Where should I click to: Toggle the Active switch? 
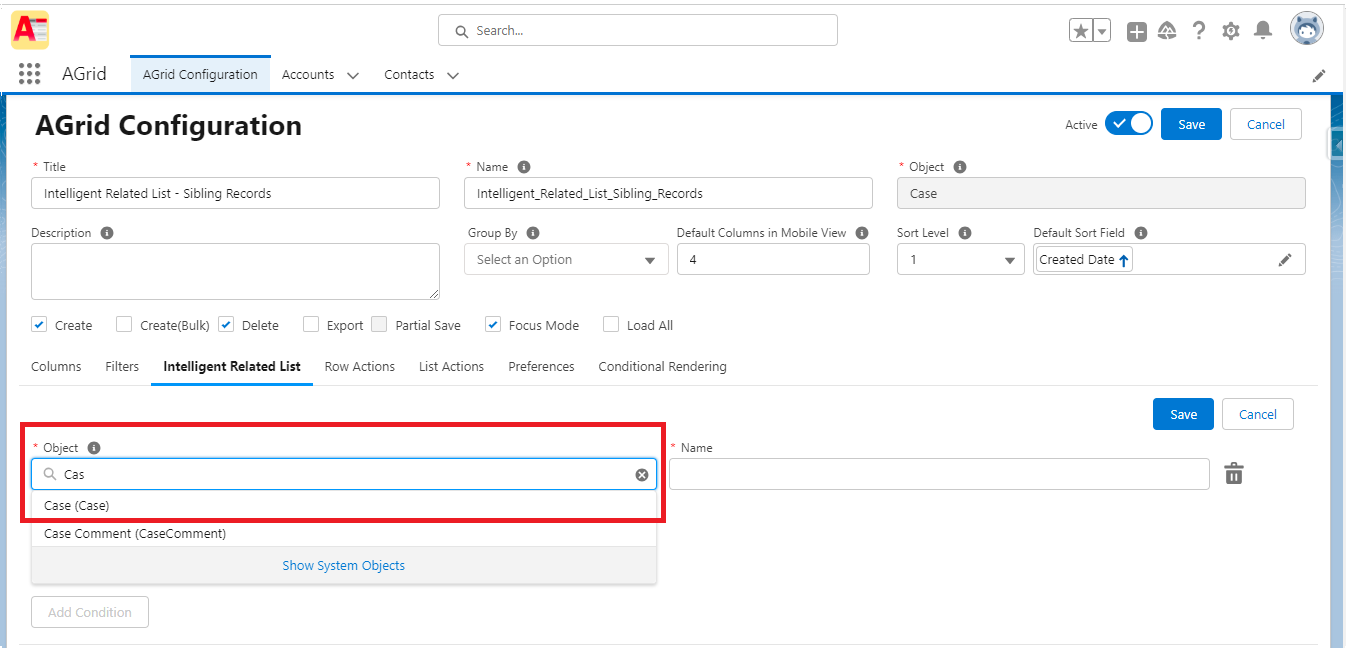[x=1129, y=124]
